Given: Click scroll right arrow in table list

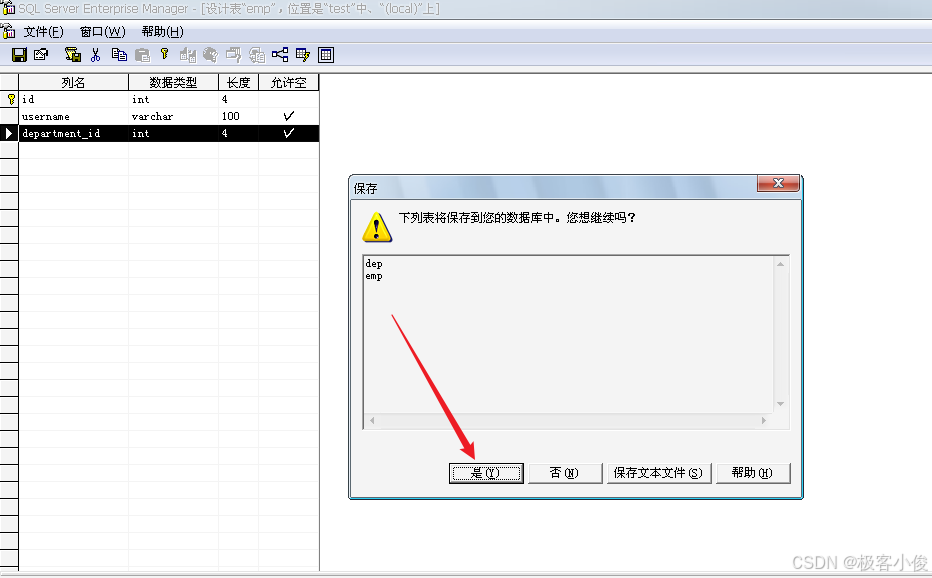Looking at the screenshot, I should [764, 420].
